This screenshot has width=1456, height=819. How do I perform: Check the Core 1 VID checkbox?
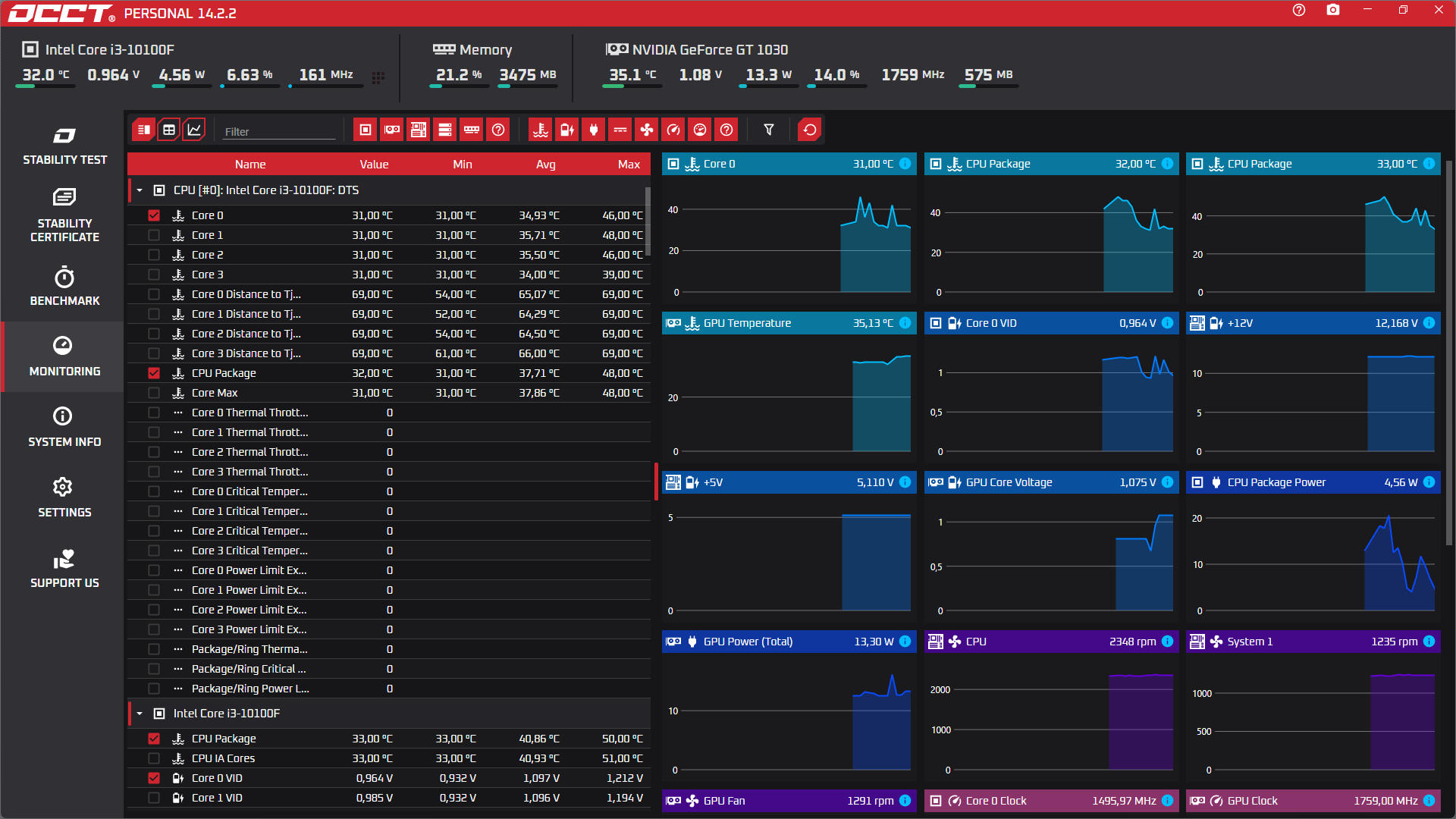(154, 798)
